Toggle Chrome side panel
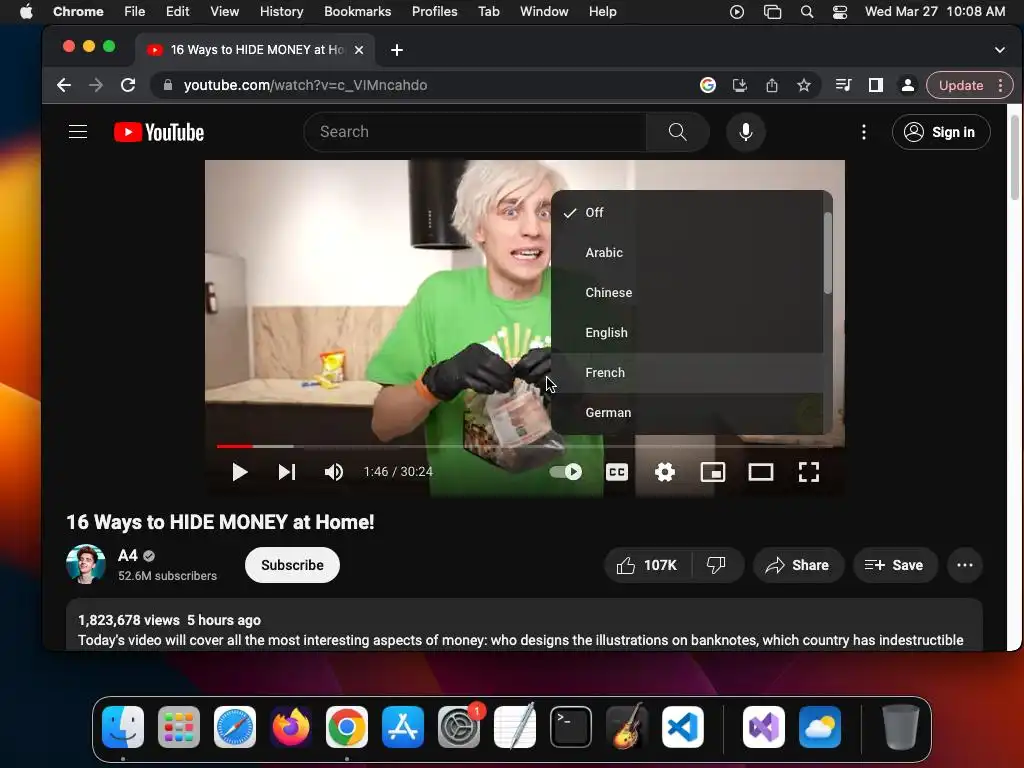 coord(875,85)
